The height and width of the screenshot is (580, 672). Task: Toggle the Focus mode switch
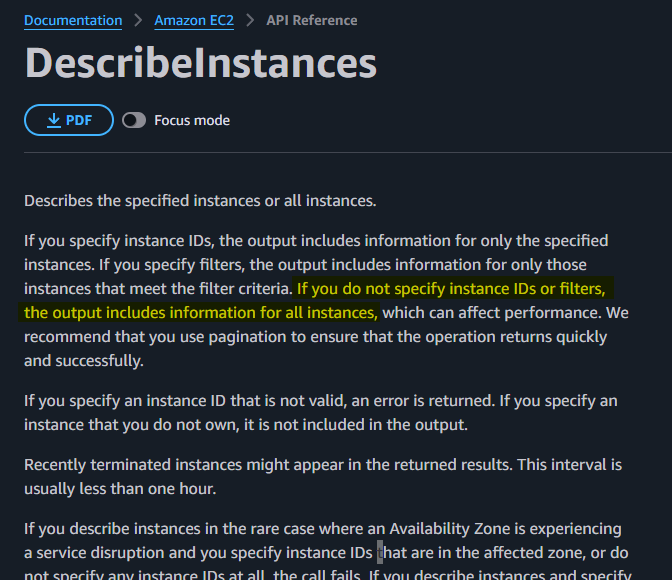(134, 120)
